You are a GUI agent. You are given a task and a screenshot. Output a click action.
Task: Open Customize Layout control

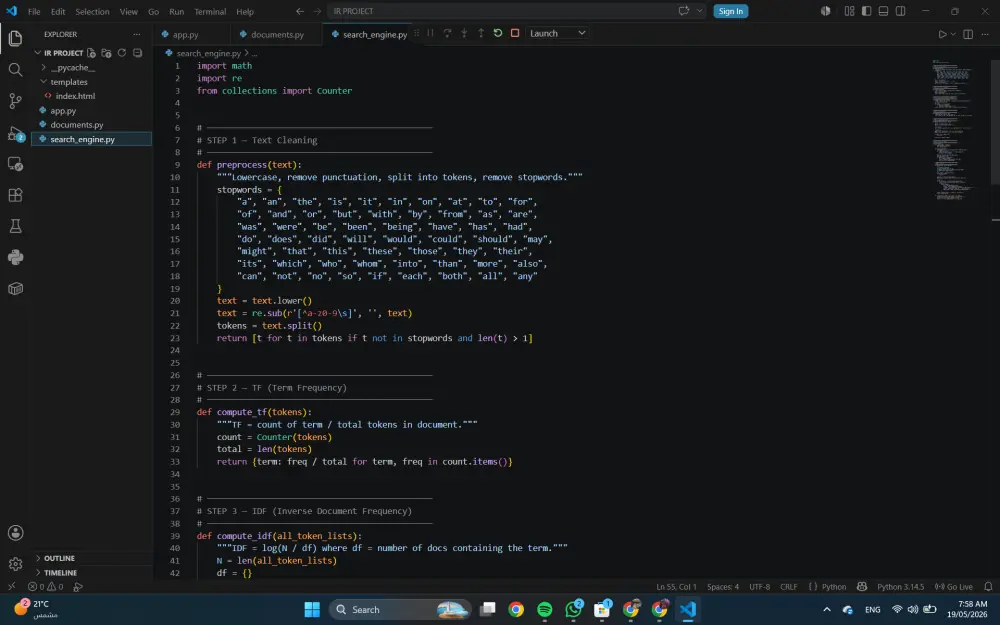pyautogui.click(x=849, y=11)
